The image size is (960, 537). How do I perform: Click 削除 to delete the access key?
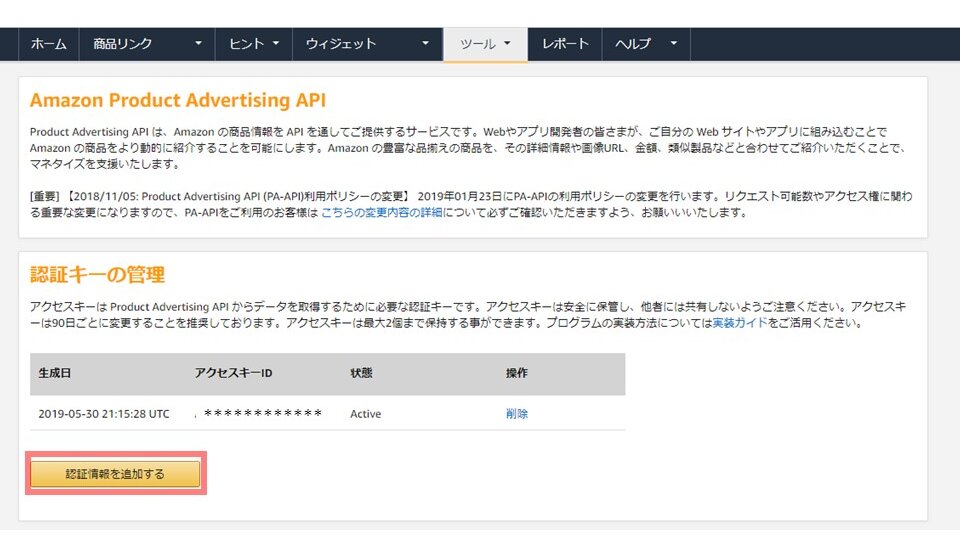click(517, 414)
